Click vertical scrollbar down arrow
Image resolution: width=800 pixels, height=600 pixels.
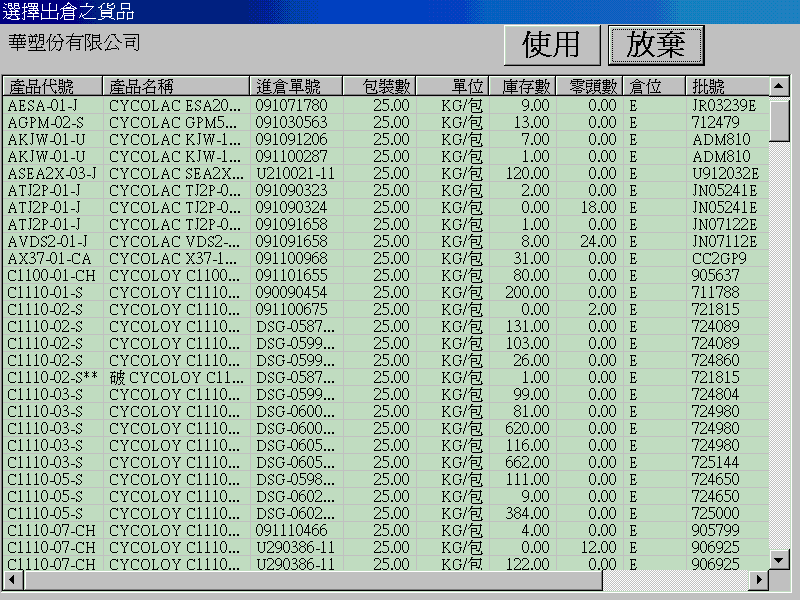779,560
